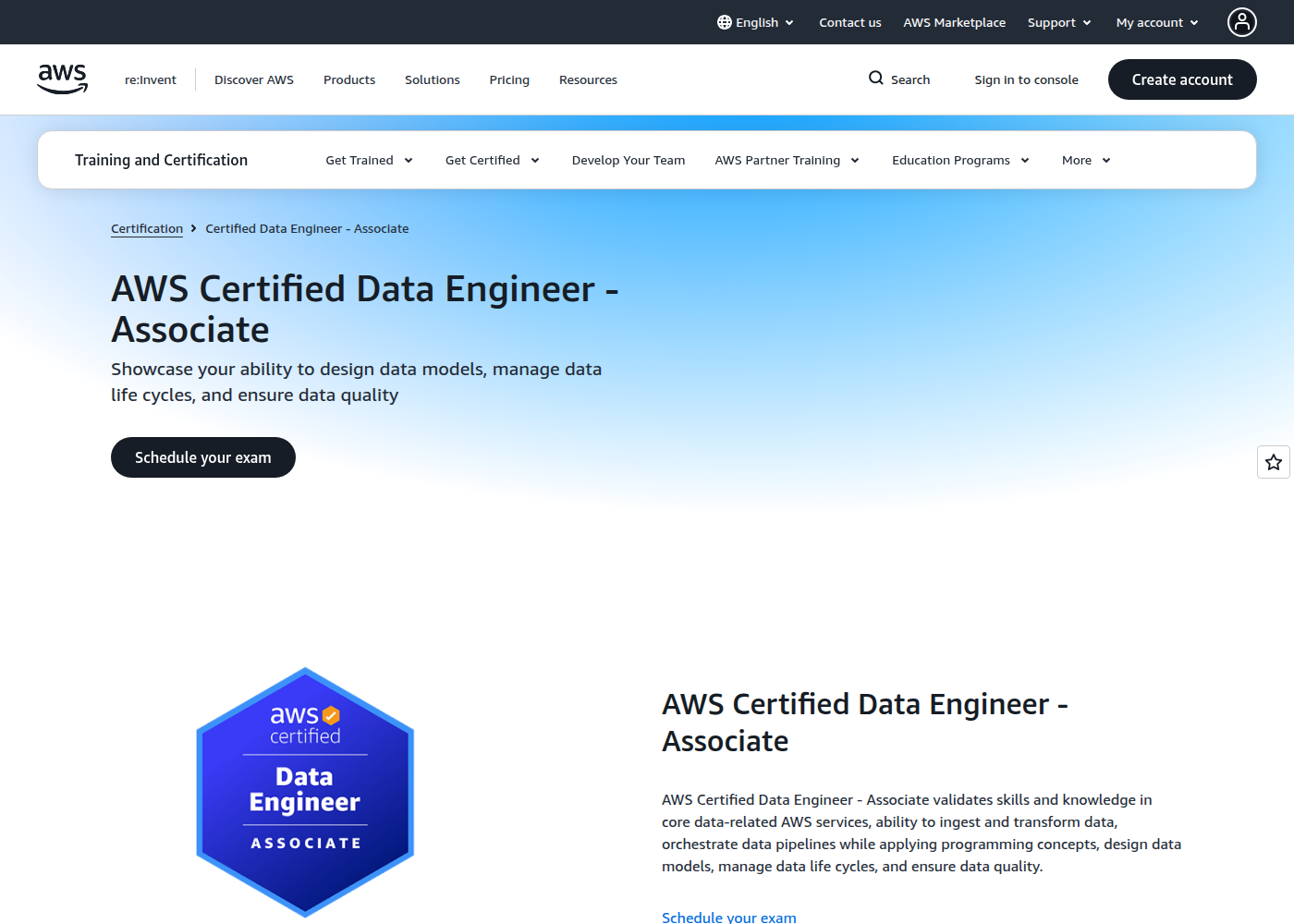Click the Schedule your exam button
The image size is (1294, 924).
point(203,457)
